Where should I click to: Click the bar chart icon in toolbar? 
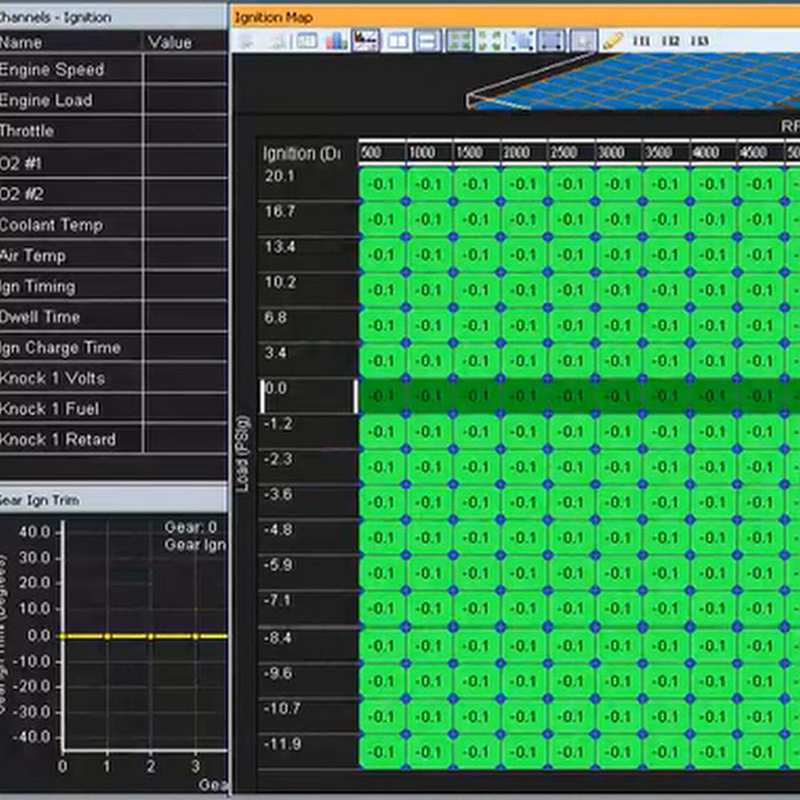[x=336, y=41]
